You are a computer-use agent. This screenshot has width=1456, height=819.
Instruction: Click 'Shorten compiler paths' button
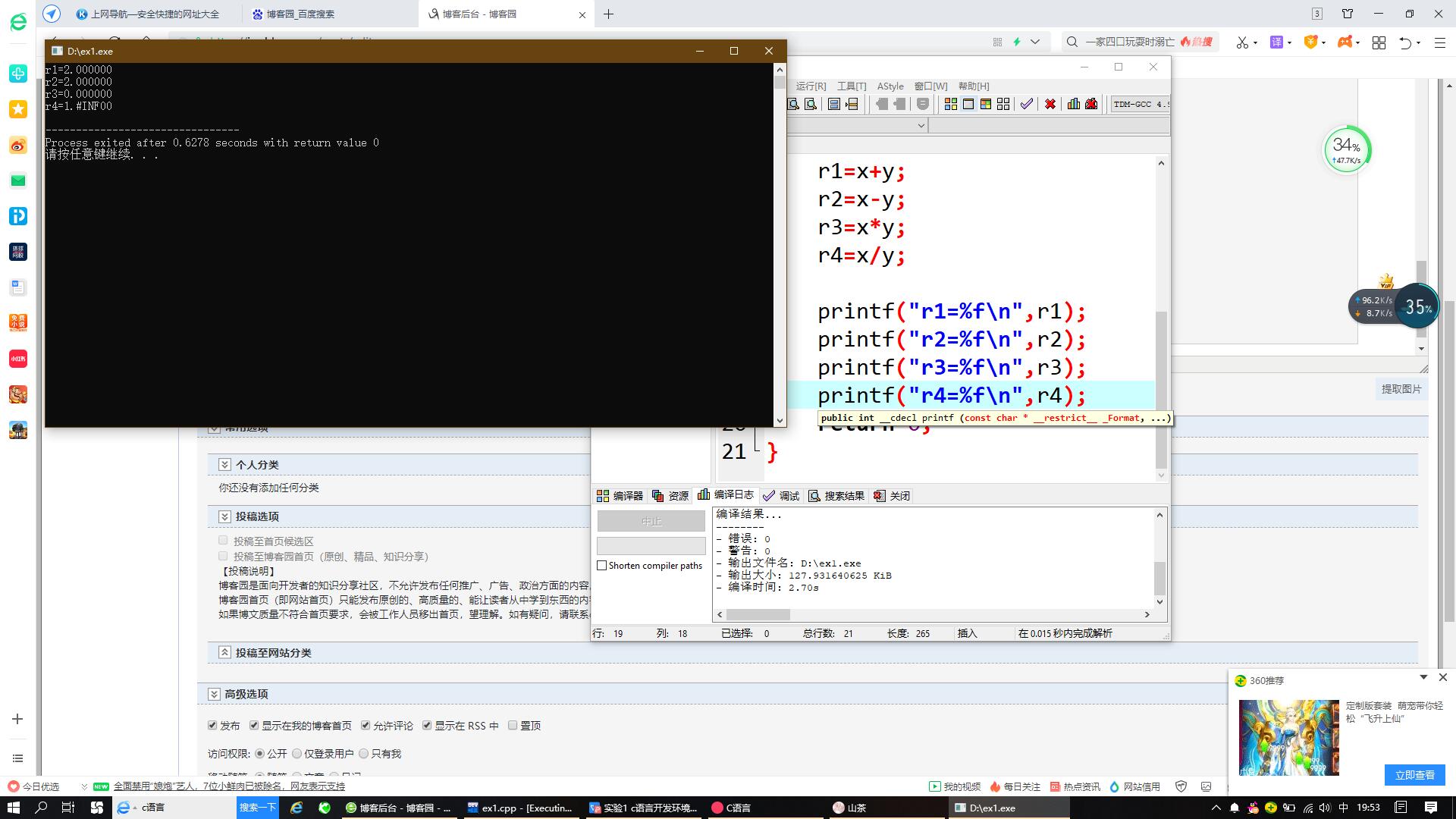[601, 565]
